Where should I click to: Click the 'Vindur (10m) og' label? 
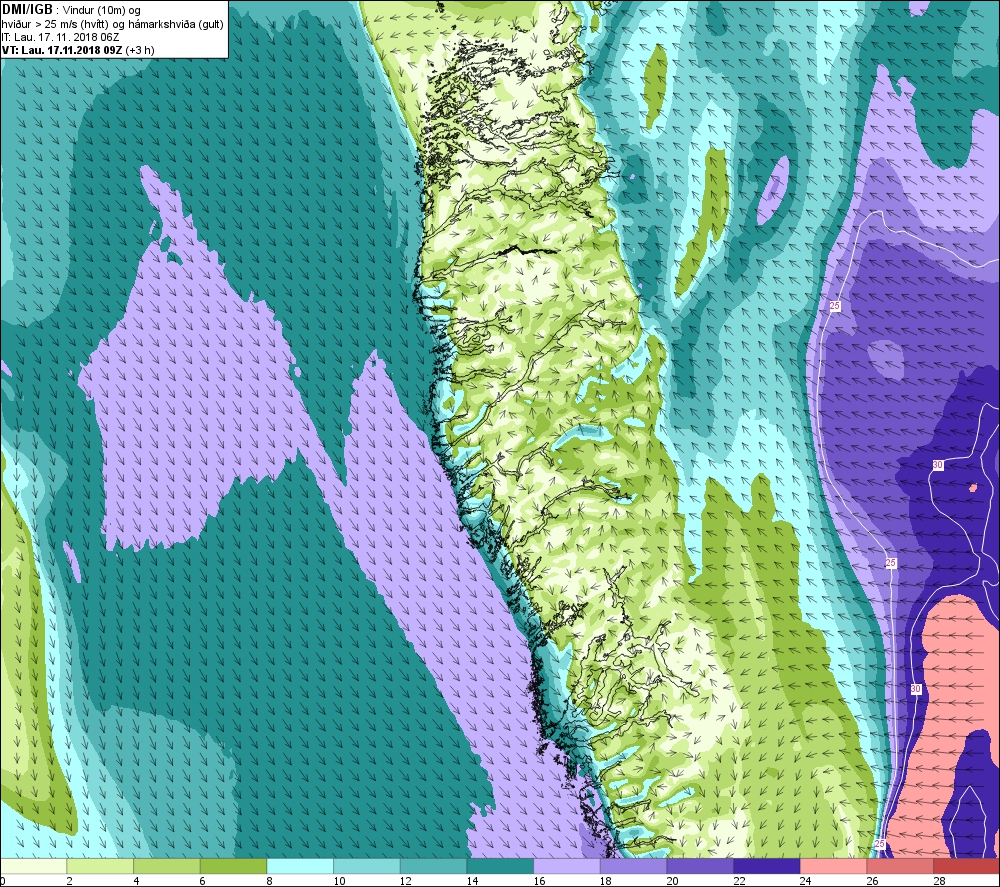click(101, 10)
